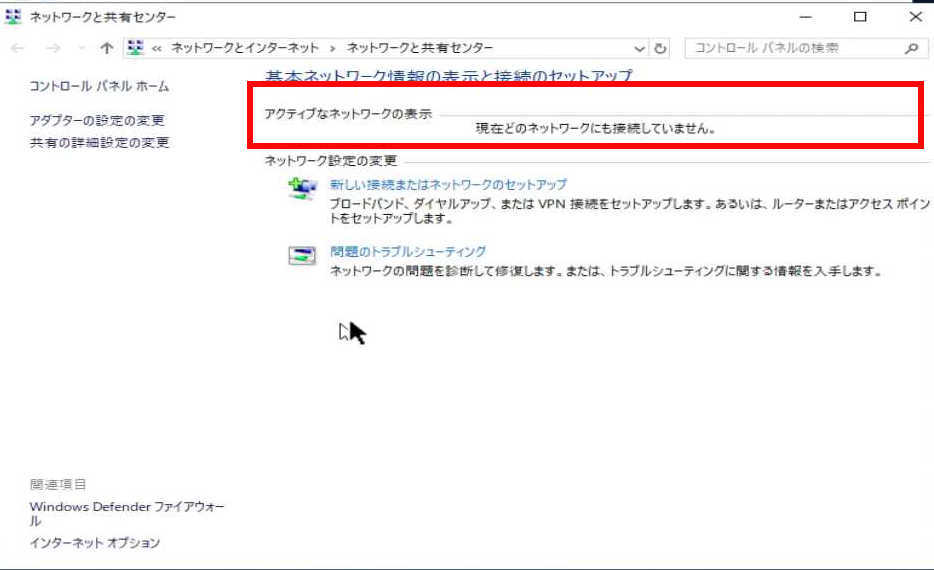Focus the コントロール パネルの検索 box

coord(806,48)
